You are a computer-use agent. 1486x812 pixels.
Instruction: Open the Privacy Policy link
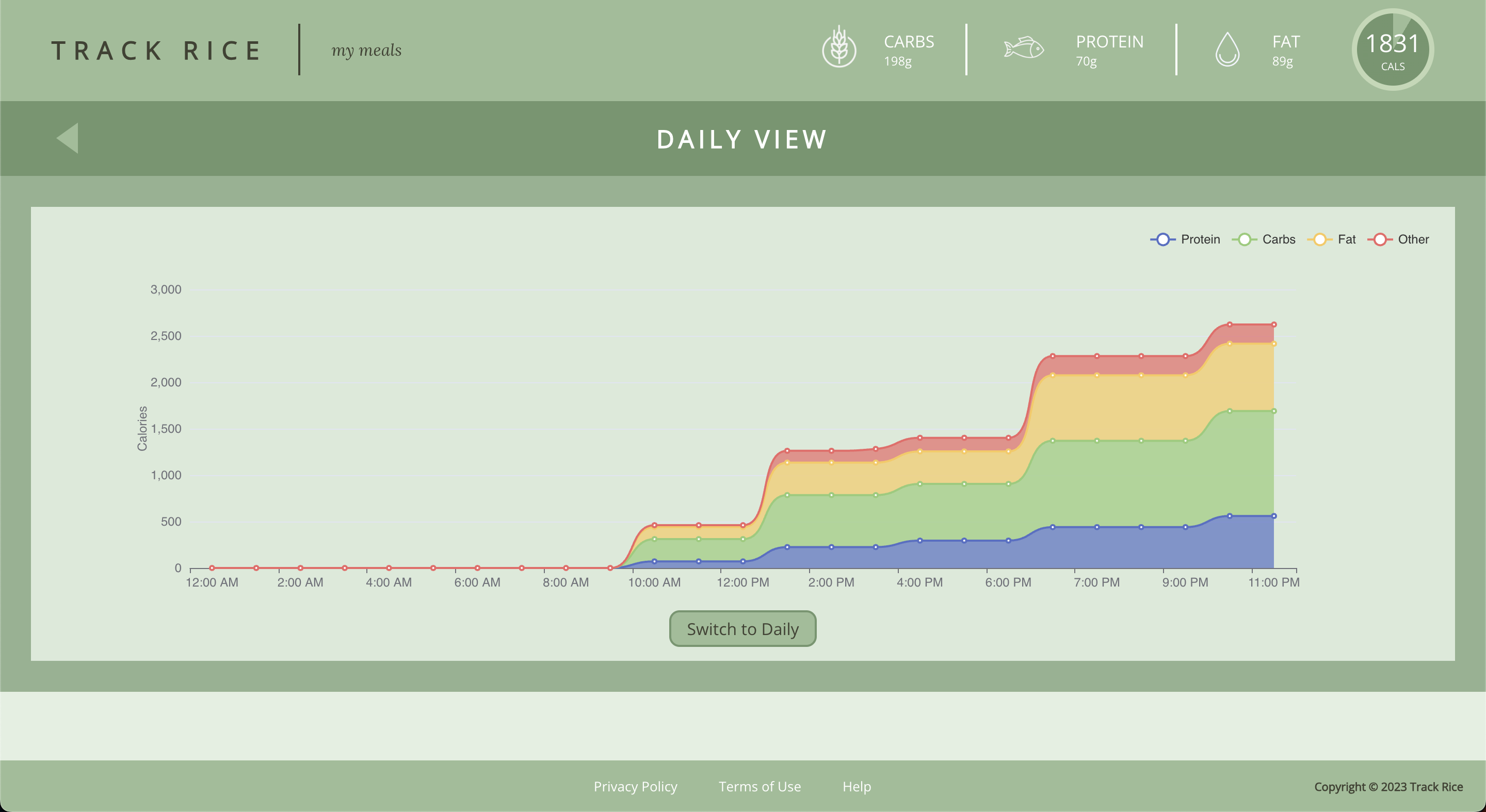point(635,787)
